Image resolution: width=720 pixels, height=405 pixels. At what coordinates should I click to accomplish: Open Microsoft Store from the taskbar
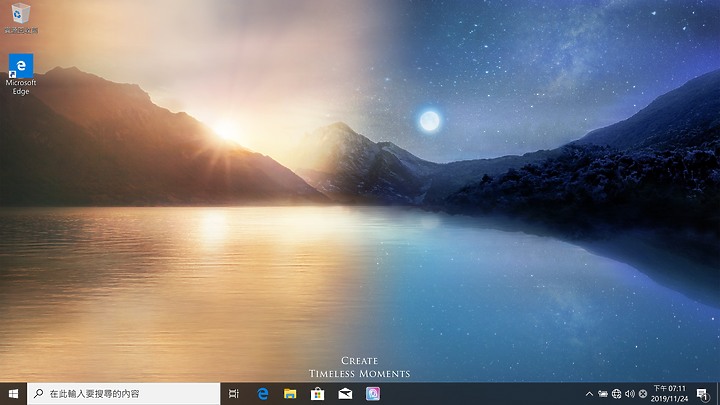[317, 394]
